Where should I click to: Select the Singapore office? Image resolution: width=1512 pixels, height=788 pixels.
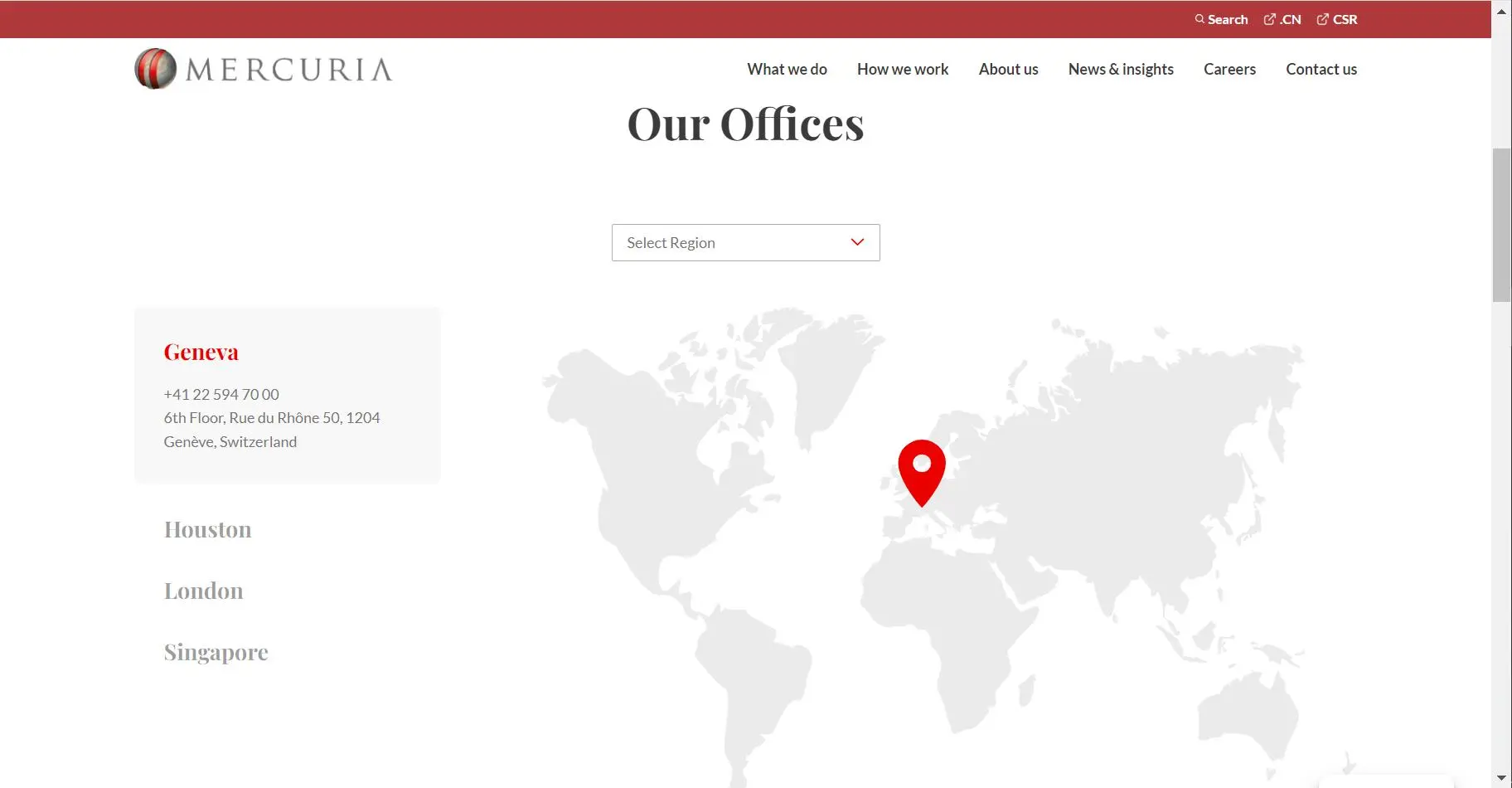216,653
